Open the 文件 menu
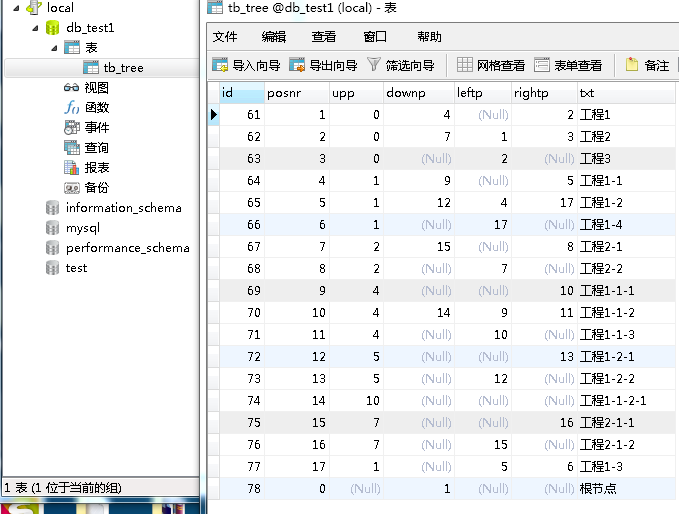Viewport: 679px width, 514px height. [225, 37]
